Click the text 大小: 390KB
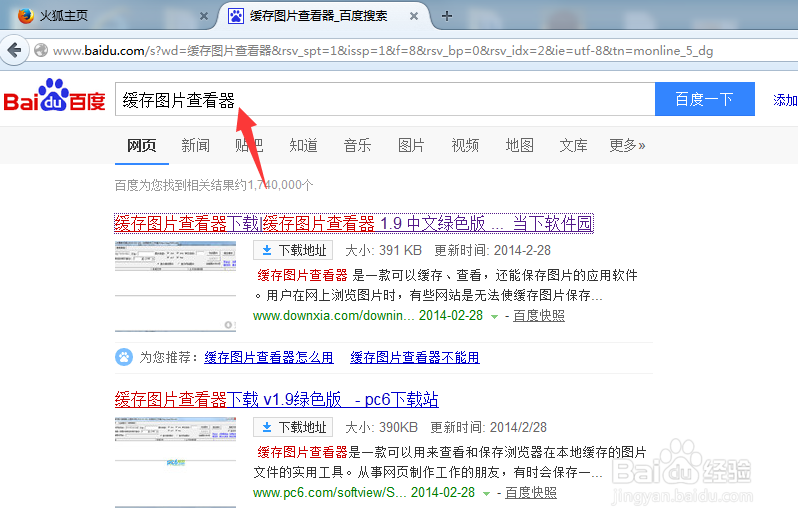 click(381, 427)
